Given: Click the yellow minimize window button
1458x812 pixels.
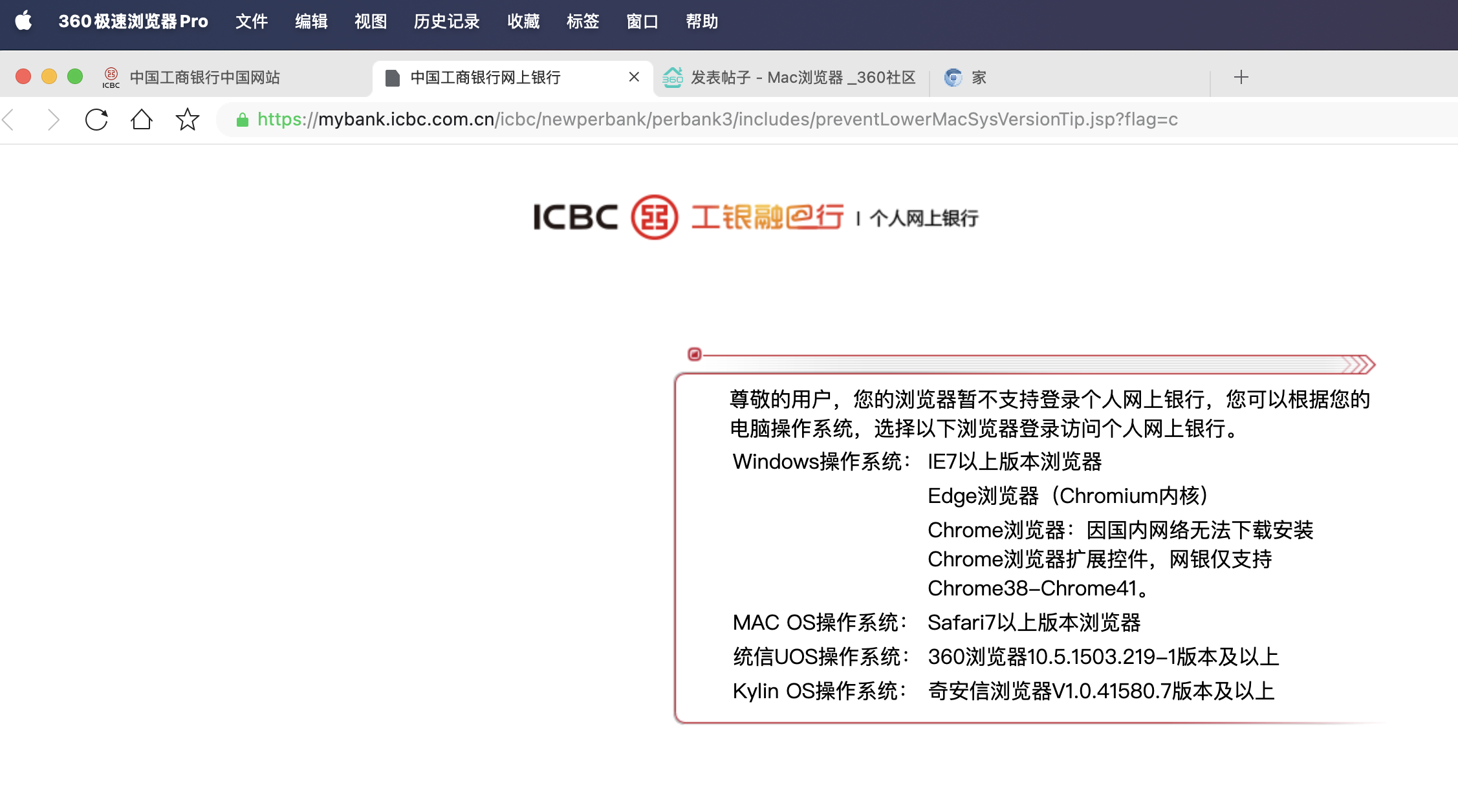Looking at the screenshot, I should (x=49, y=76).
